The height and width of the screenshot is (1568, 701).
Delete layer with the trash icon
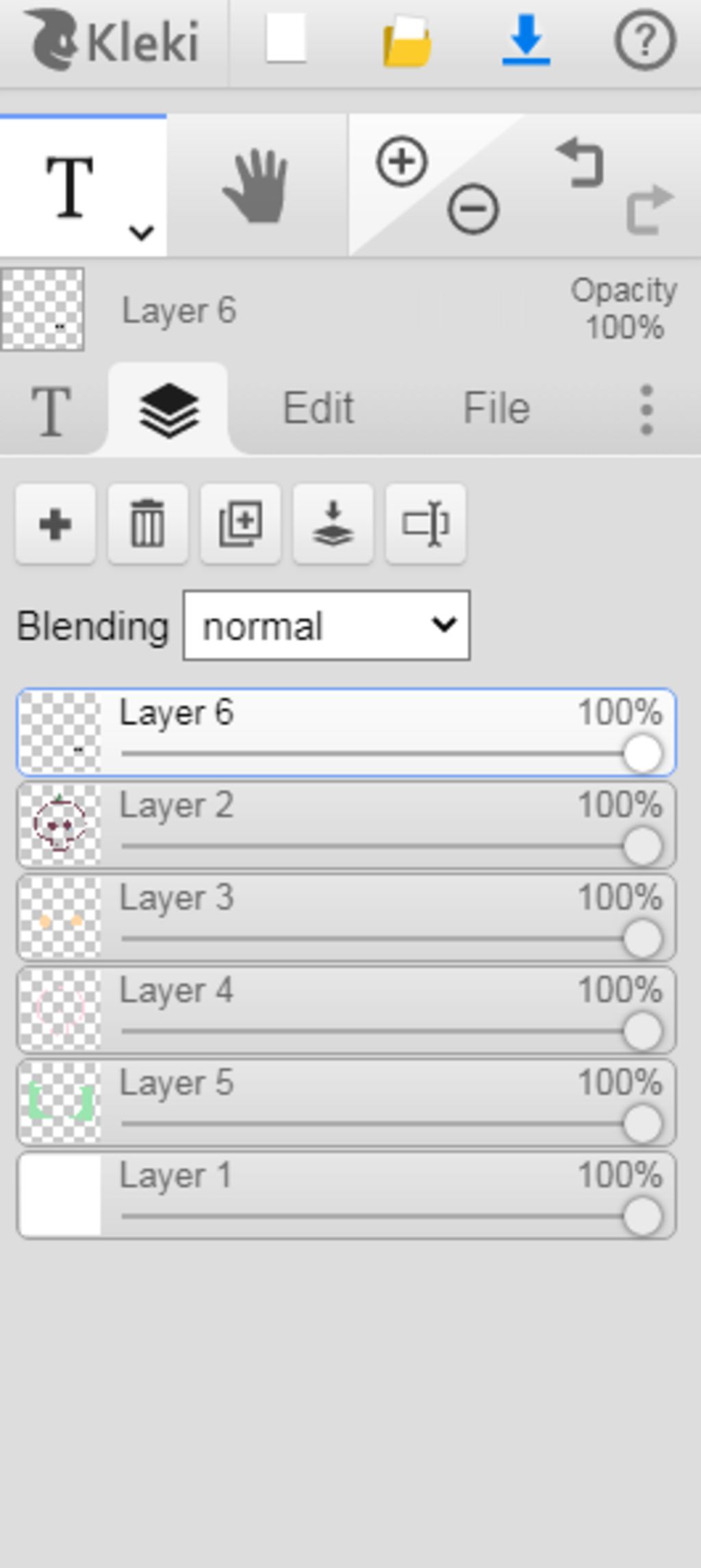point(148,524)
